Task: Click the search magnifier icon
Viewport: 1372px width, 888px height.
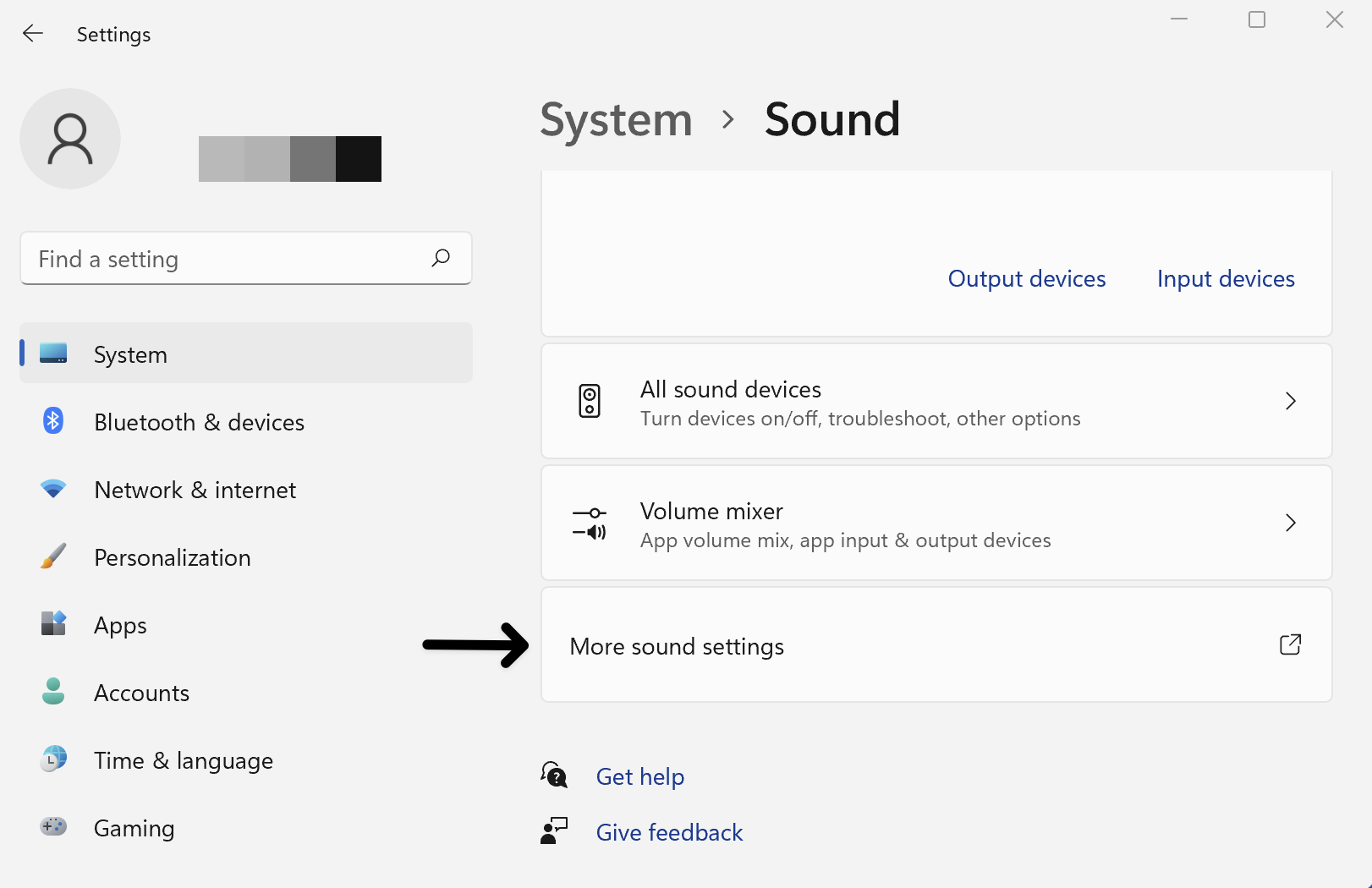Action: (441, 258)
